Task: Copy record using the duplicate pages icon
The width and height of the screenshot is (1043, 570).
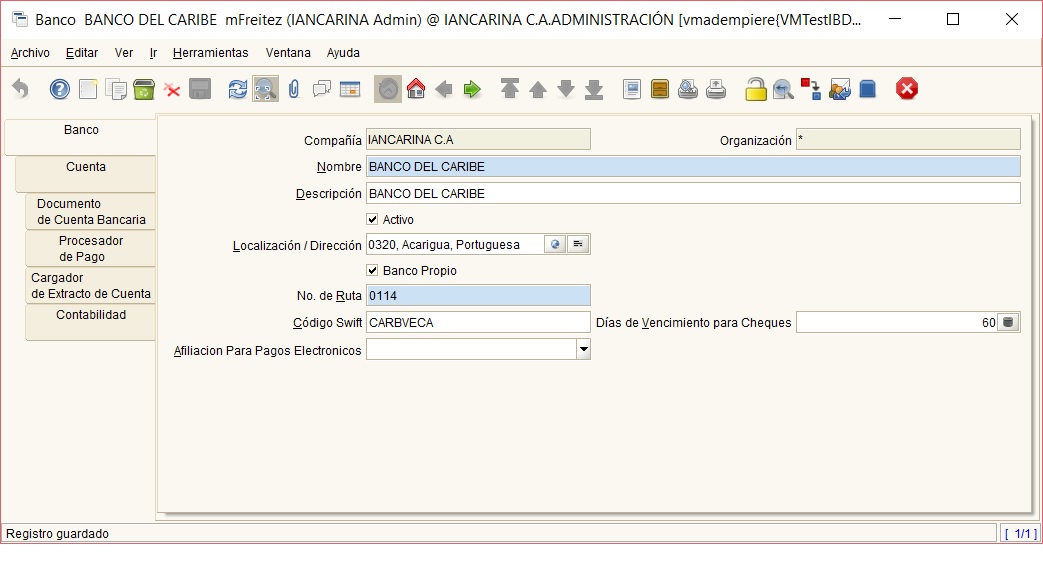Action: pyautogui.click(x=116, y=88)
